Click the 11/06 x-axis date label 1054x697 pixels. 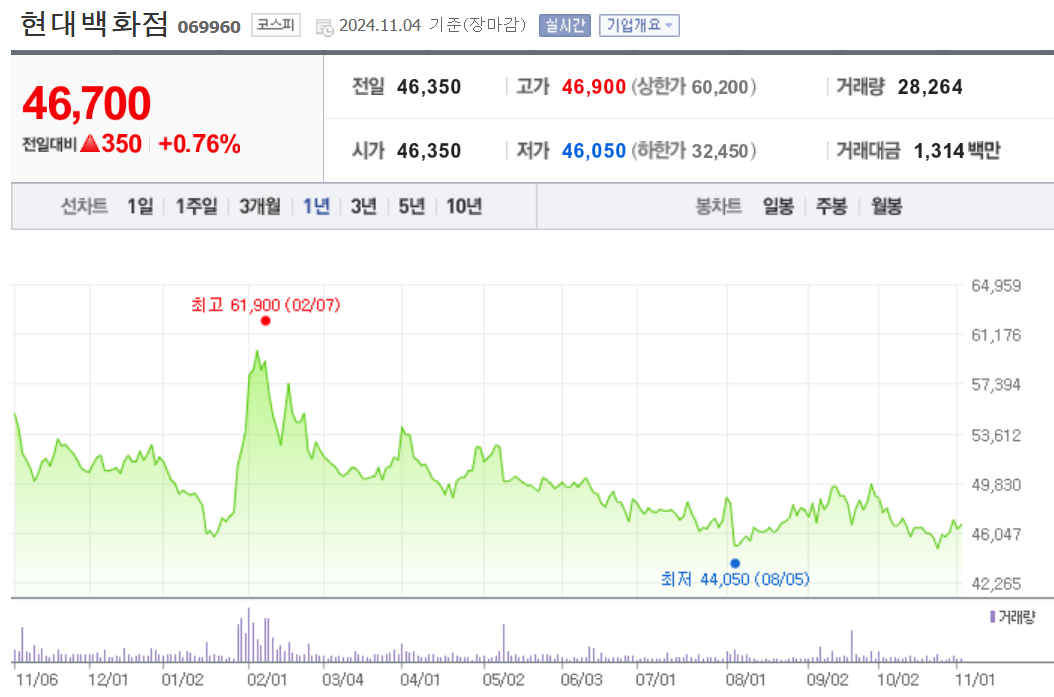[x=36, y=680]
